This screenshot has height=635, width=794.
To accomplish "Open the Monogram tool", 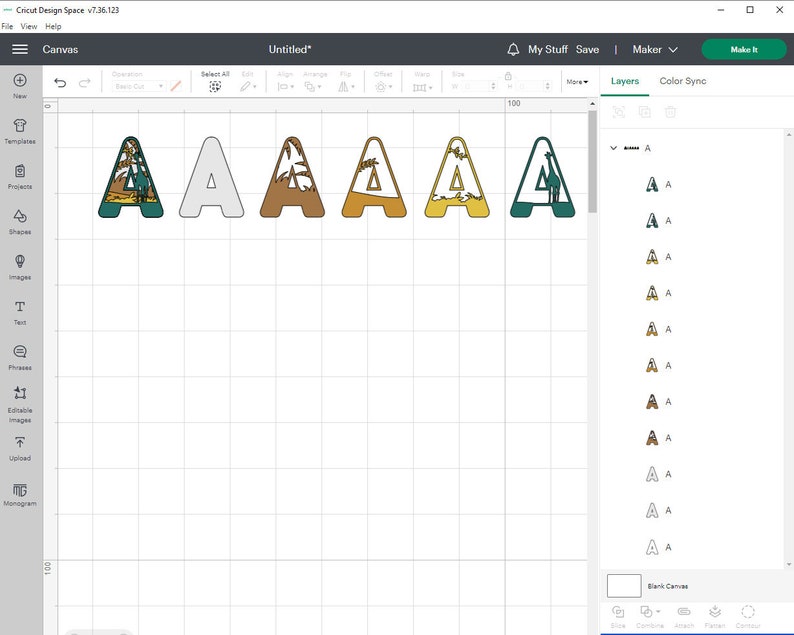I will 20,494.
